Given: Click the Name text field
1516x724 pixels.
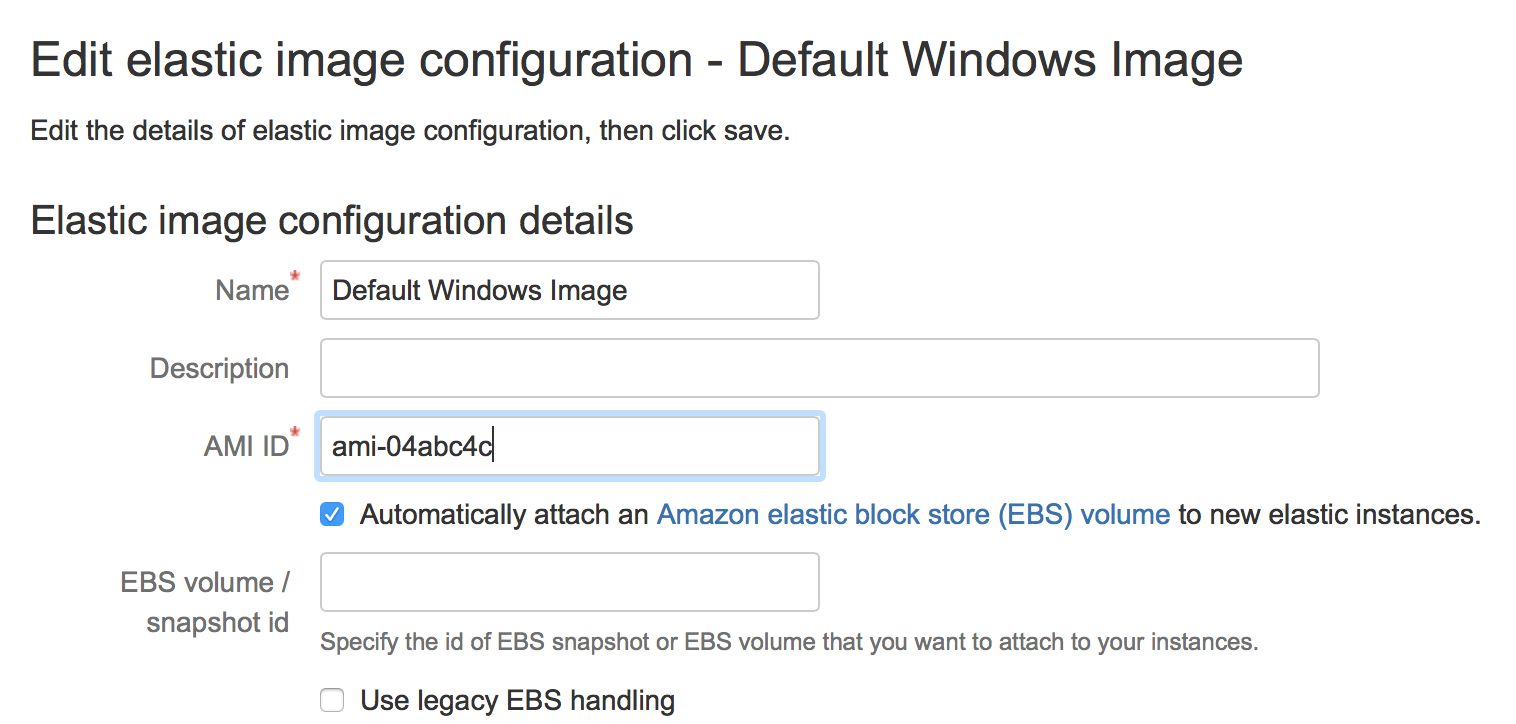Looking at the screenshot, I should pyautogui.click(x=569, y=290).
